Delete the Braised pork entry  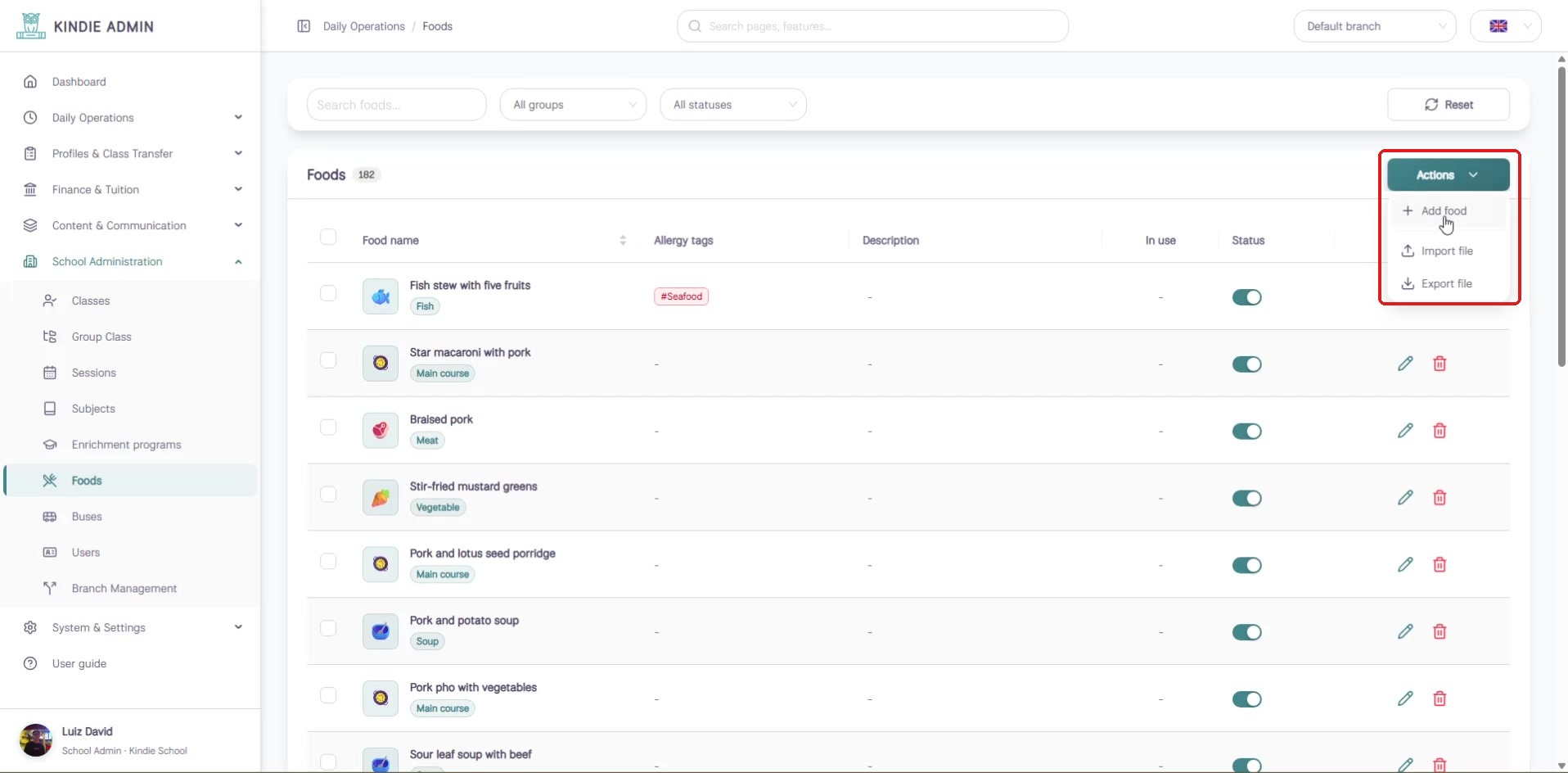(1440, 431)
